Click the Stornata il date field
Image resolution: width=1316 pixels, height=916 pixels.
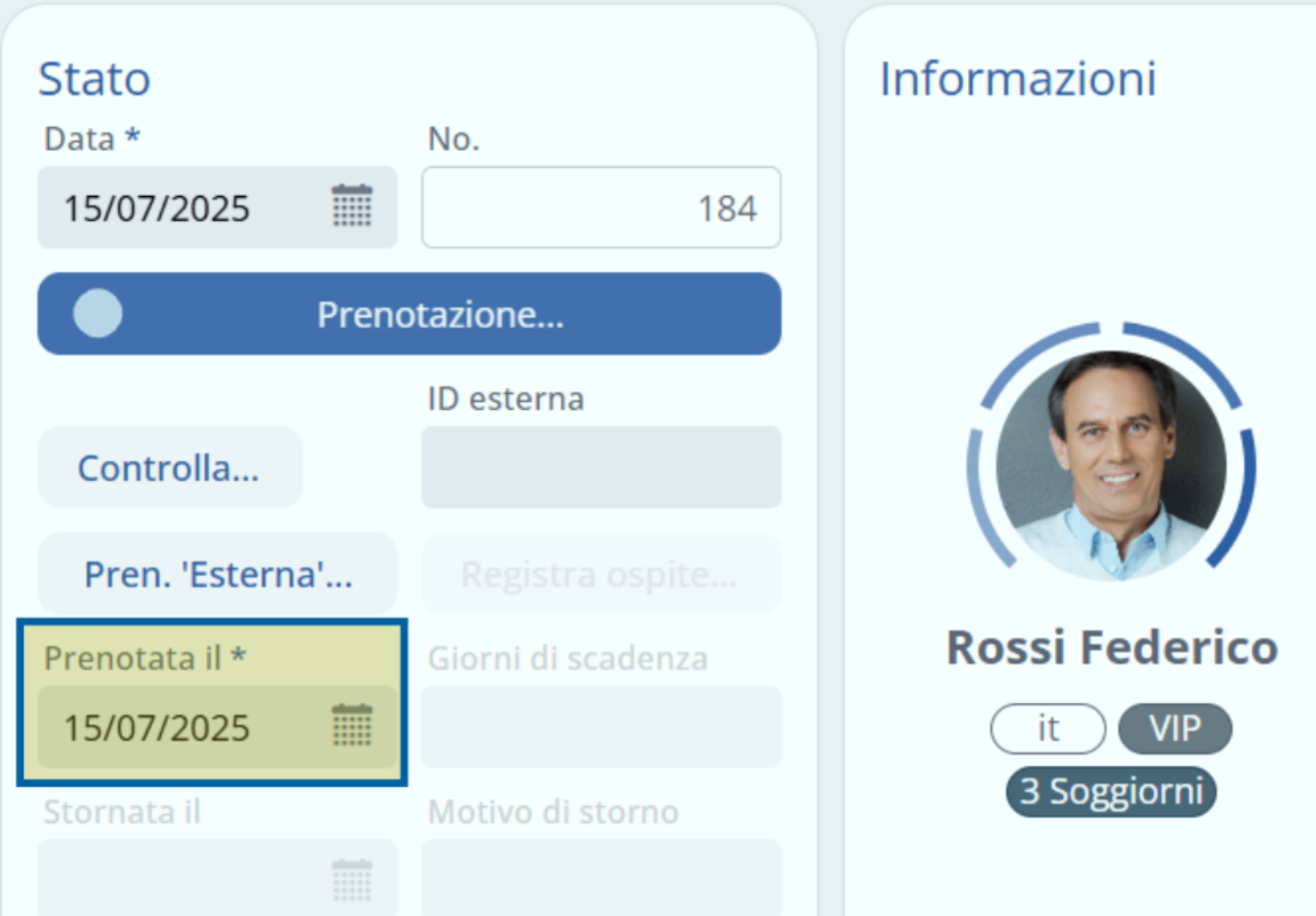pos(178,880)
